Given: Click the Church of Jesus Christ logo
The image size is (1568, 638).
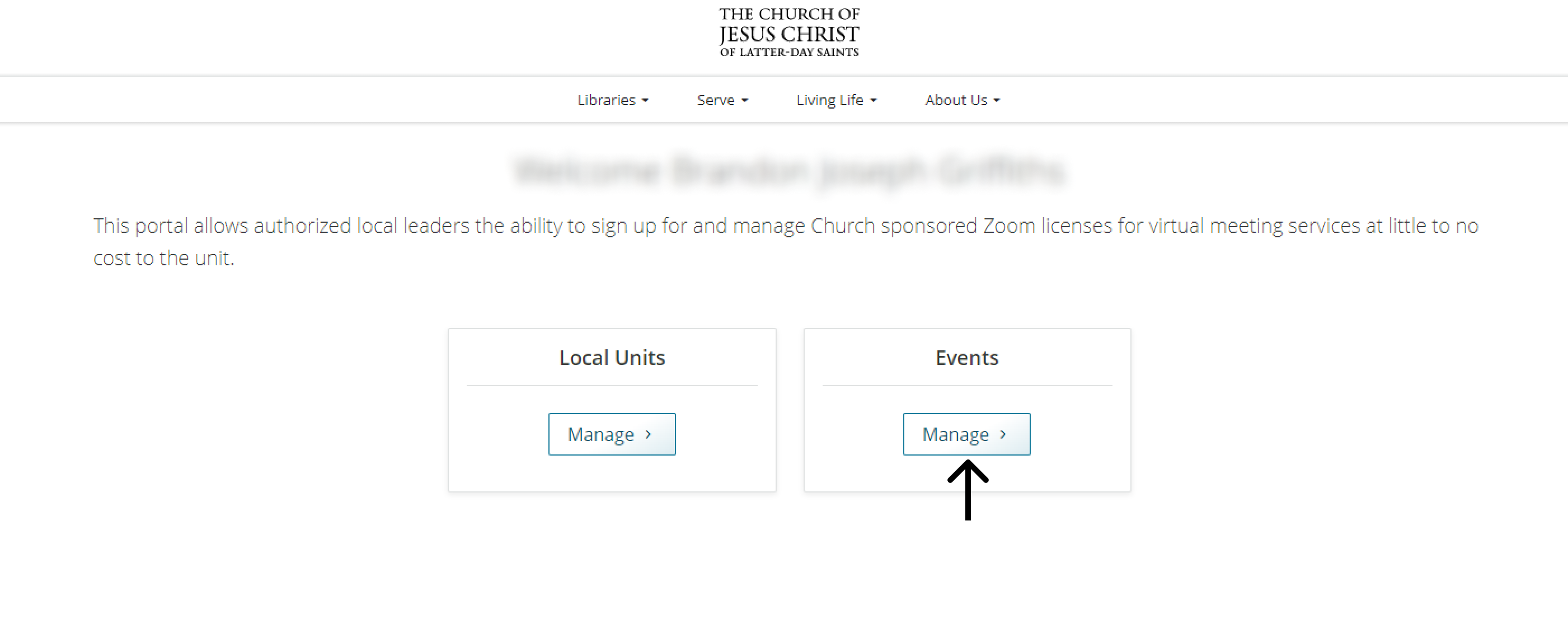Looking at the screenshot, I should click(789, 32).
